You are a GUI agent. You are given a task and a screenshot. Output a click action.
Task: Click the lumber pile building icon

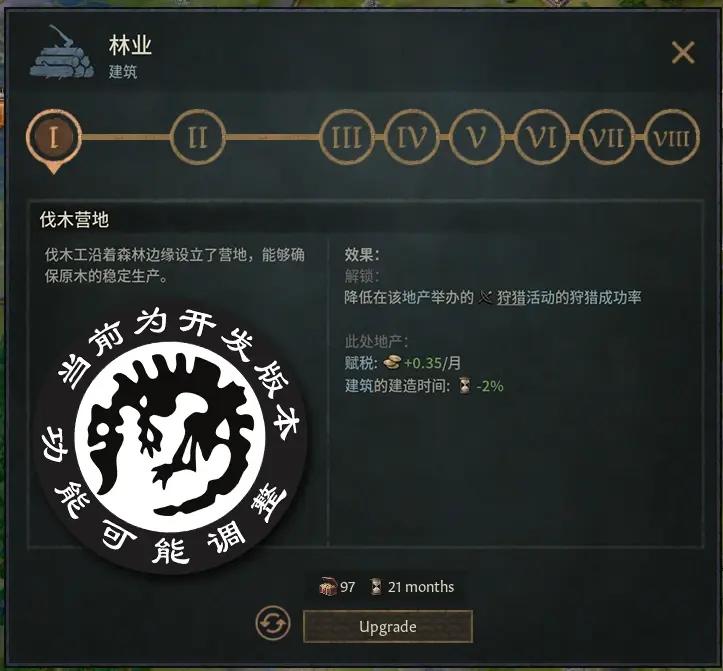pyautogui.click(x=62, y=53)
